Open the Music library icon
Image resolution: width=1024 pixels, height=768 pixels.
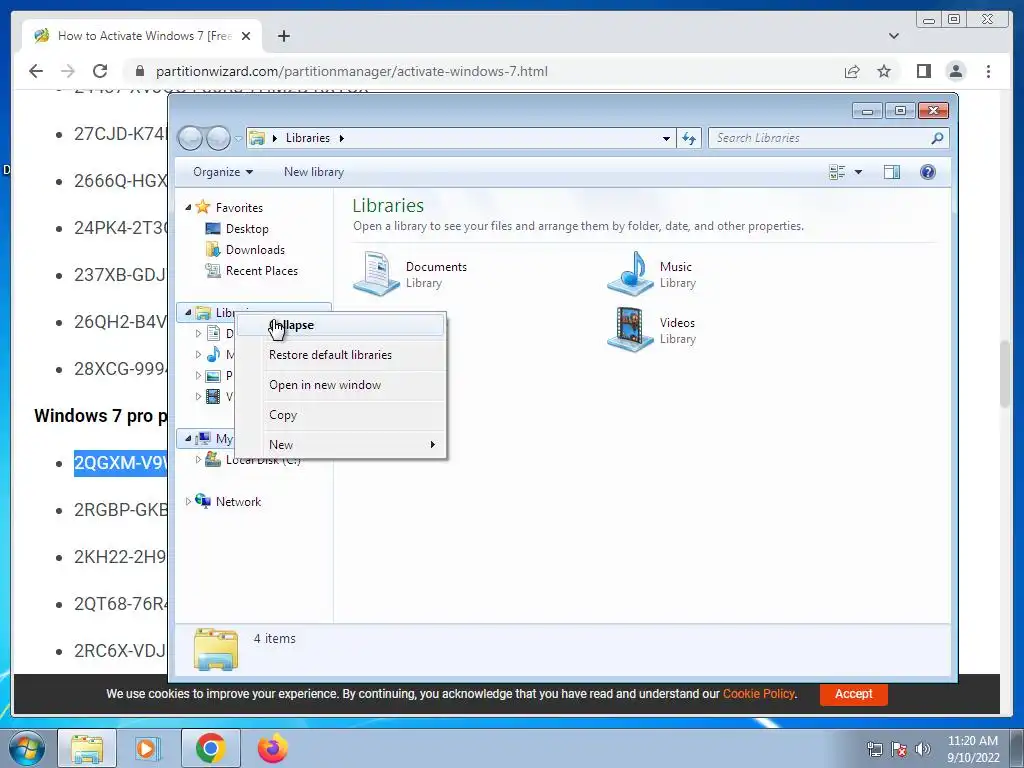(630, 274)
